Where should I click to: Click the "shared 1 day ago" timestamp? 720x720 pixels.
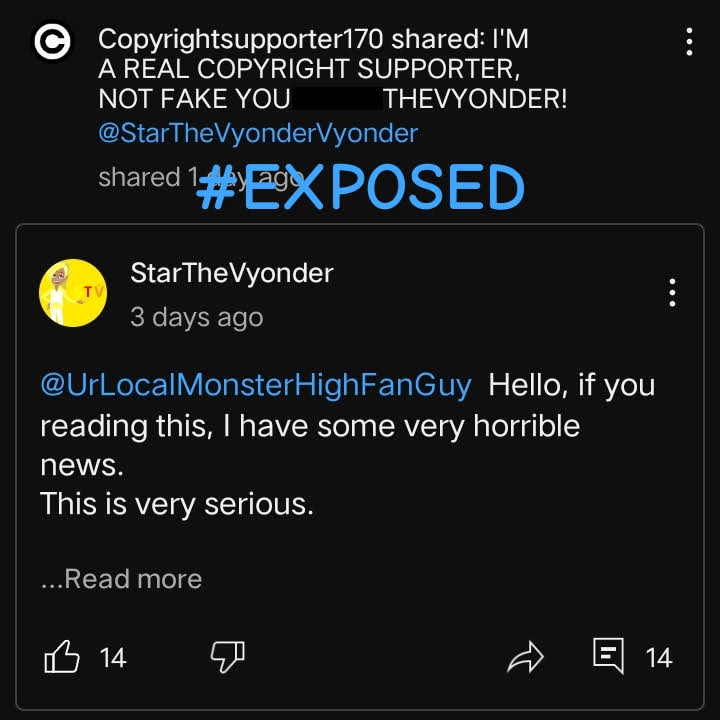(201, 177)
